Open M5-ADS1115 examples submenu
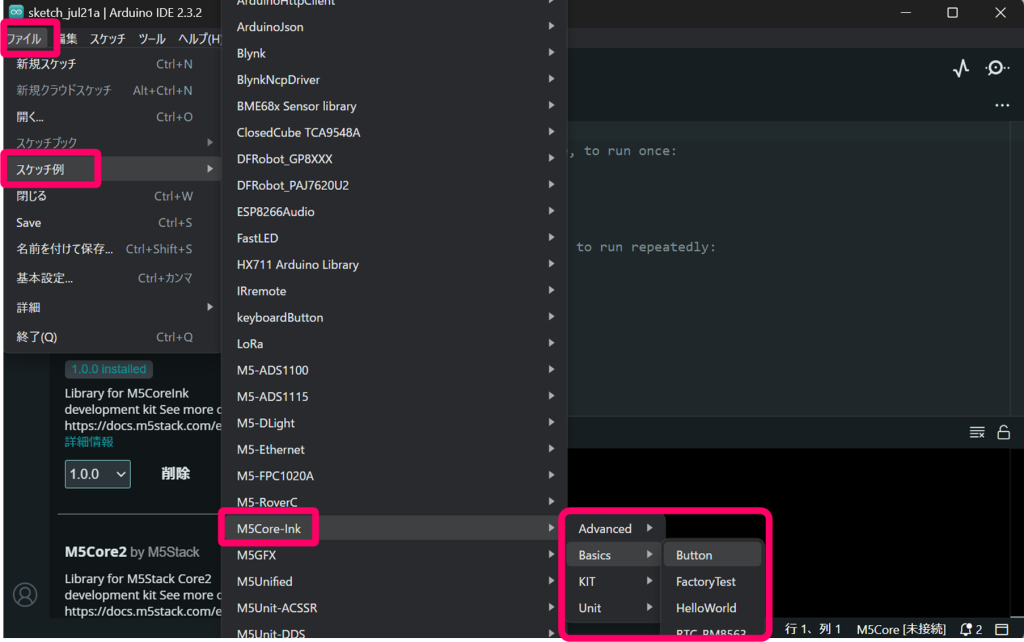1024x642 pixels. [394, 396]
